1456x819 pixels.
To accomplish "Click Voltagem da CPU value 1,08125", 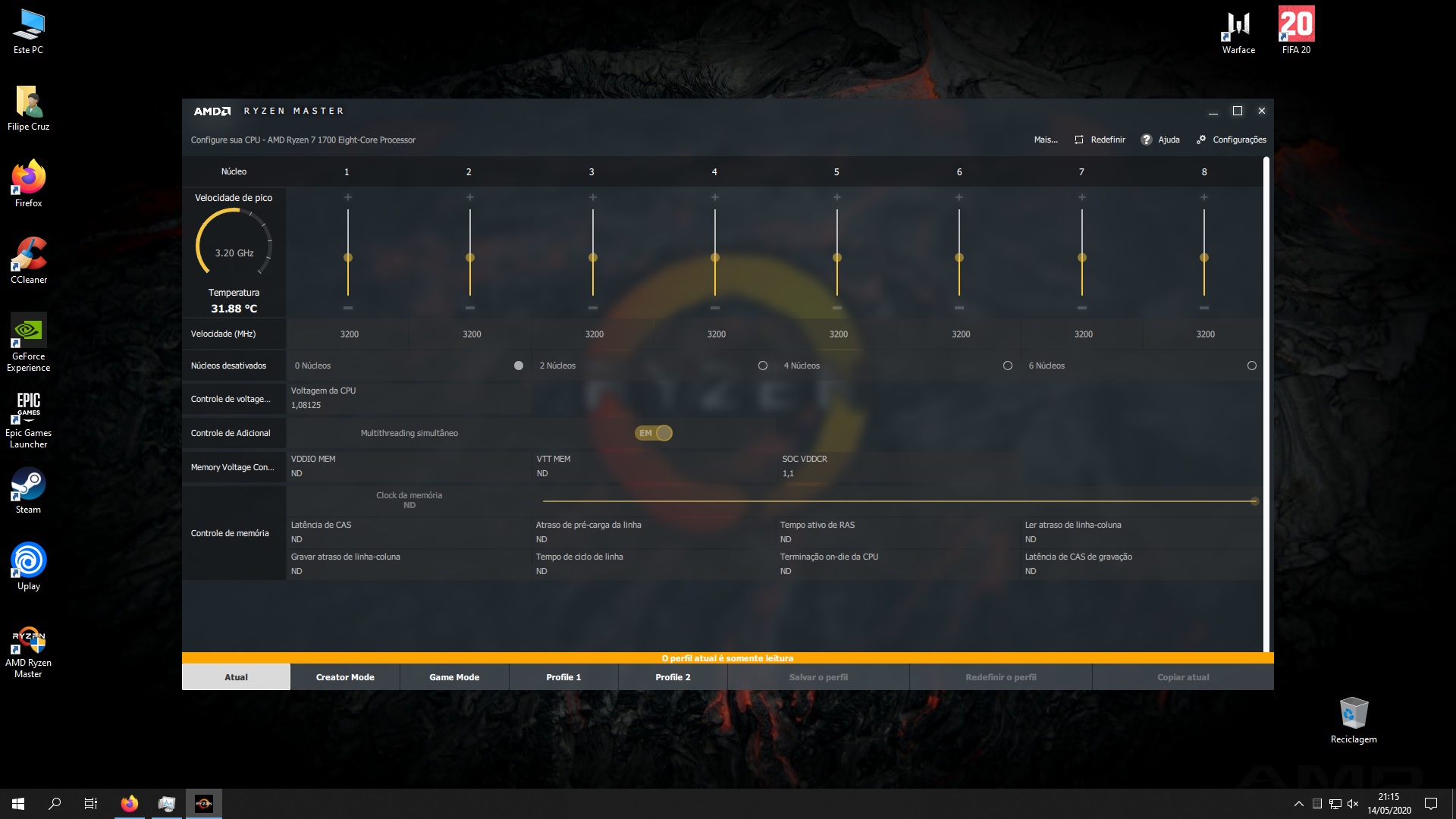I will pyautogui.click(x=306, y=405).
